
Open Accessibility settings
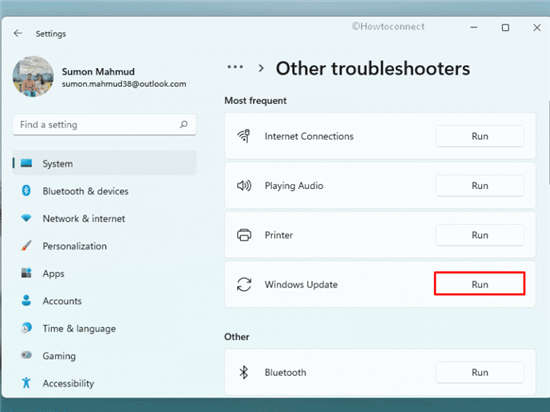click(x=104, y=383)
